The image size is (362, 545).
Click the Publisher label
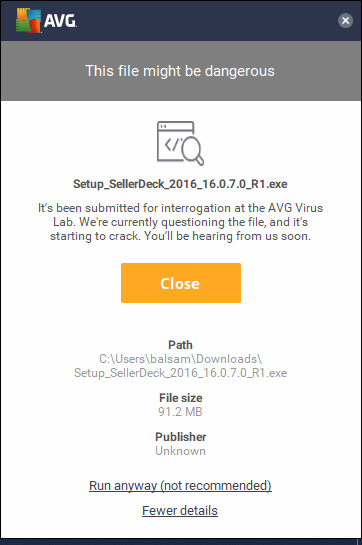point(180,437)
